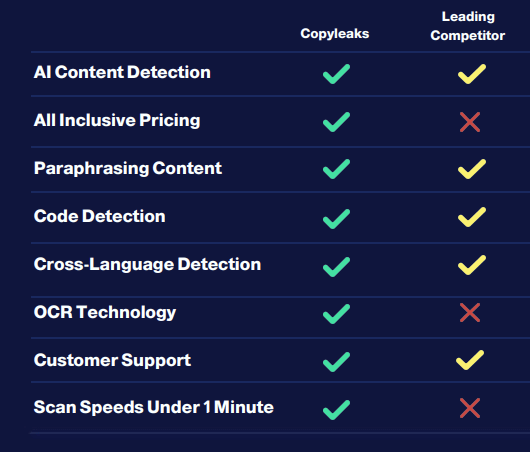The width and height of the screenshot is (530, 452).
Task: Click the red X for All Inclusive Pricing
Action: click(470, 122)
